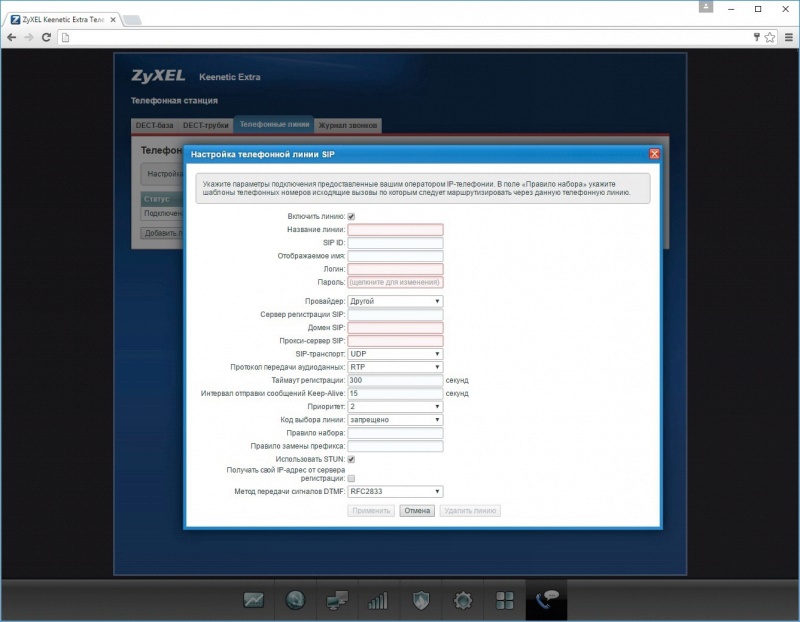This screenshot has width=800, height=622.
Task: Open the security shield section
Action: click(421, 600)
